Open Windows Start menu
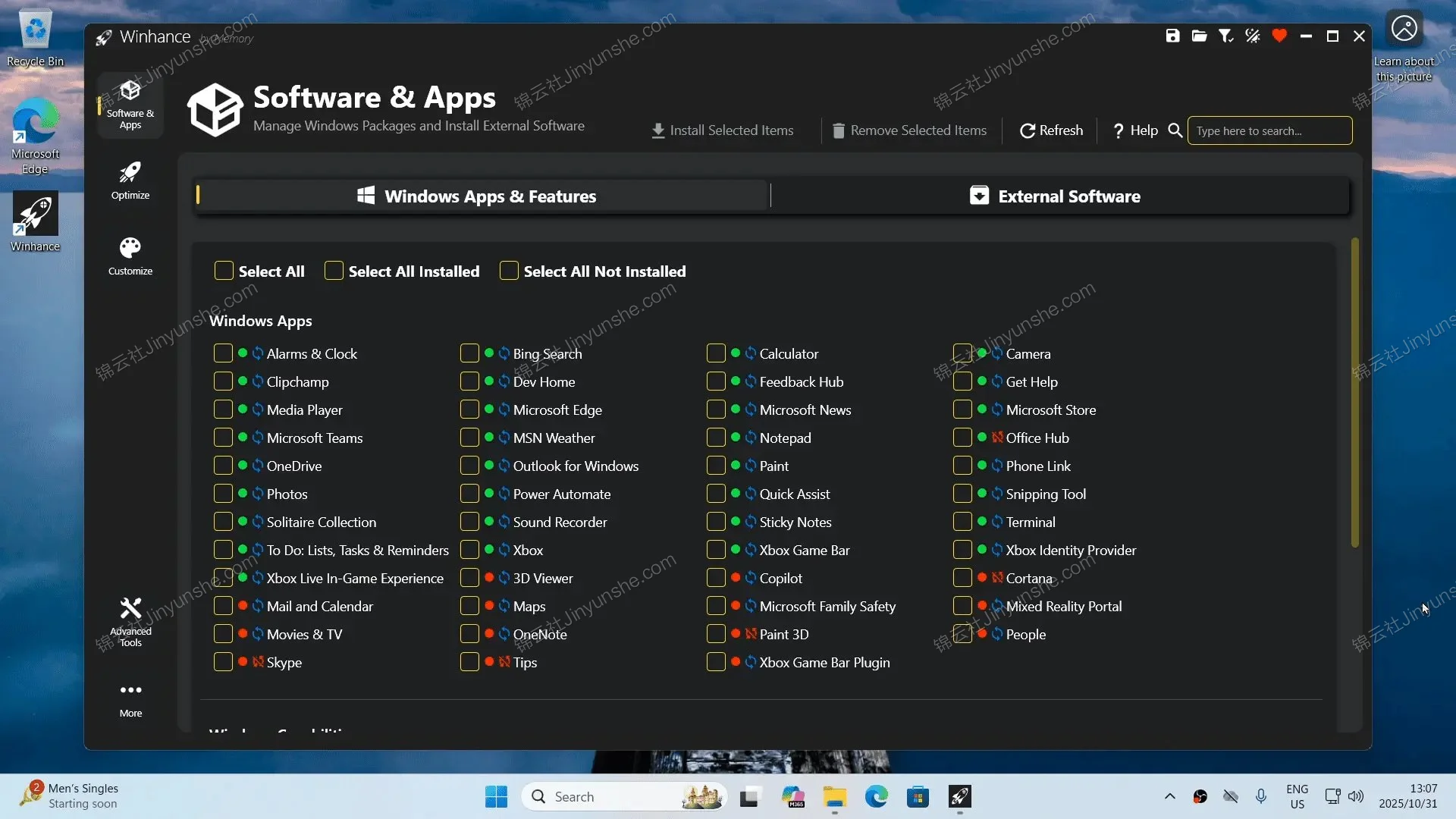 click(x=496, y=796)
